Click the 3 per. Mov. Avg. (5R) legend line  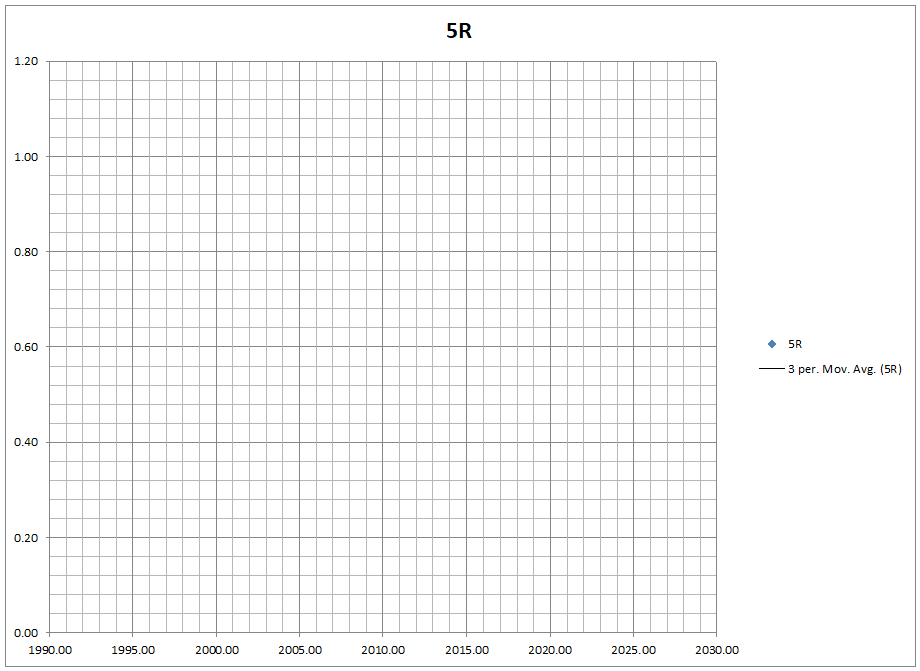click(x=772, y=367)
